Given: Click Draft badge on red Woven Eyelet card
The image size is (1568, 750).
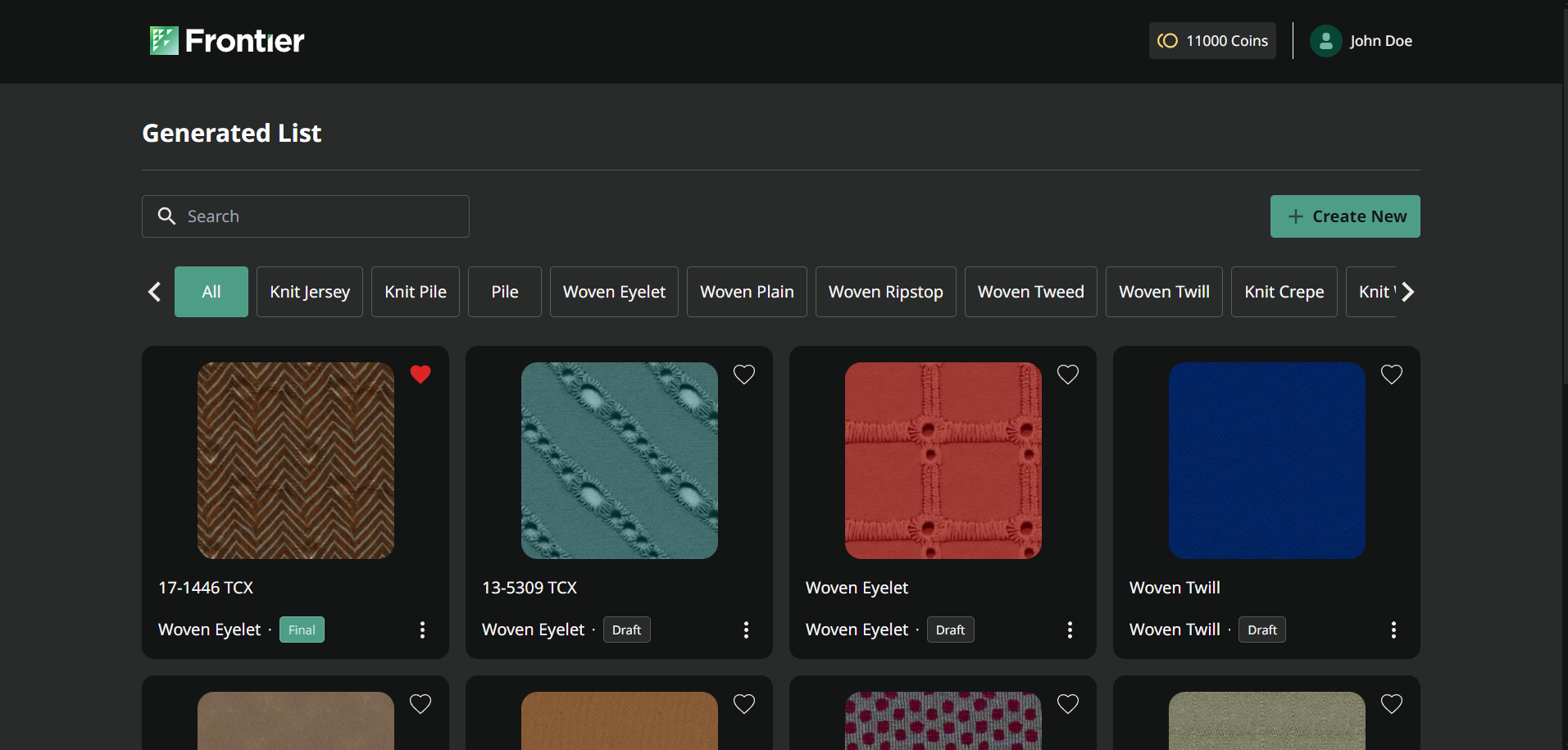Looking at the screenshot, I should (x=950, y=630).
